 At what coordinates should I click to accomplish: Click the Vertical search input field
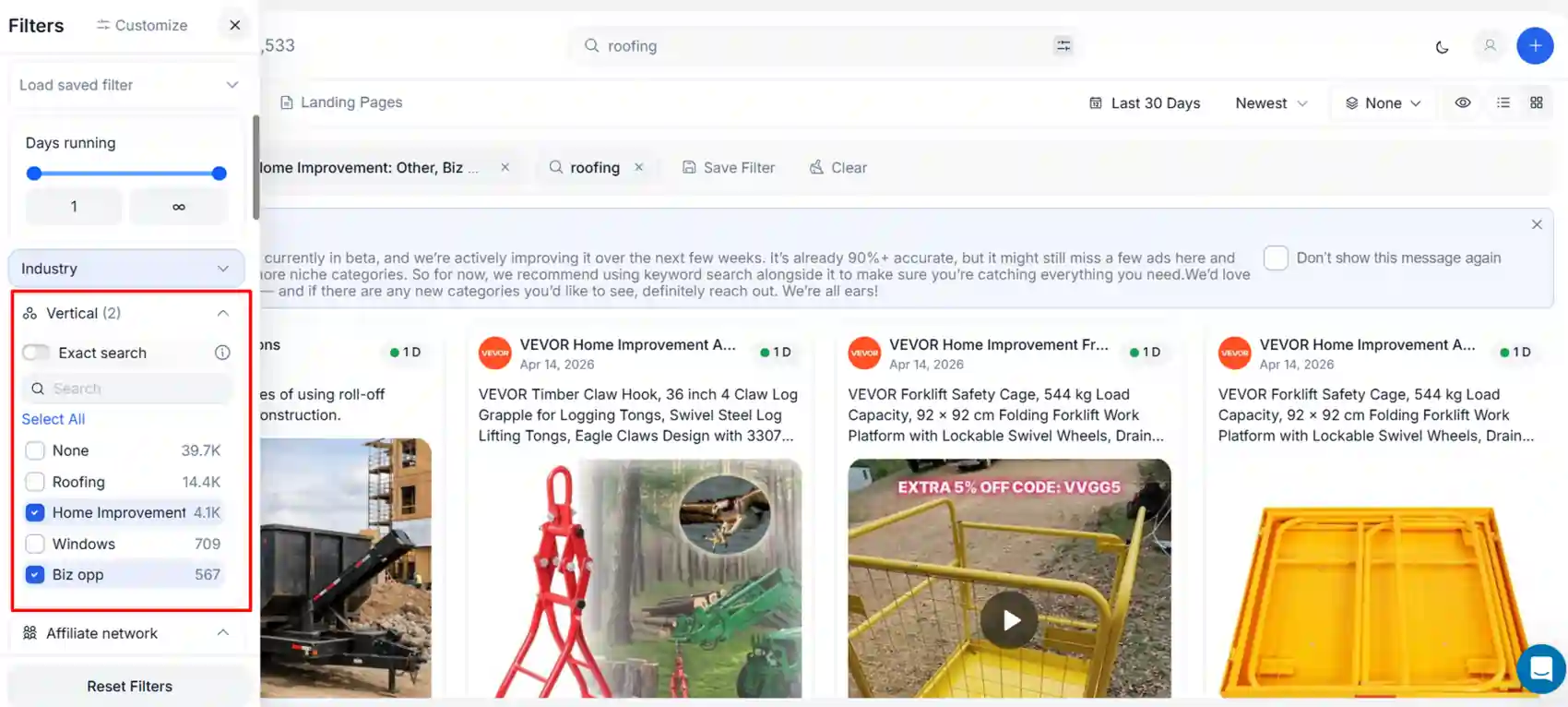[x=127, y=389]
